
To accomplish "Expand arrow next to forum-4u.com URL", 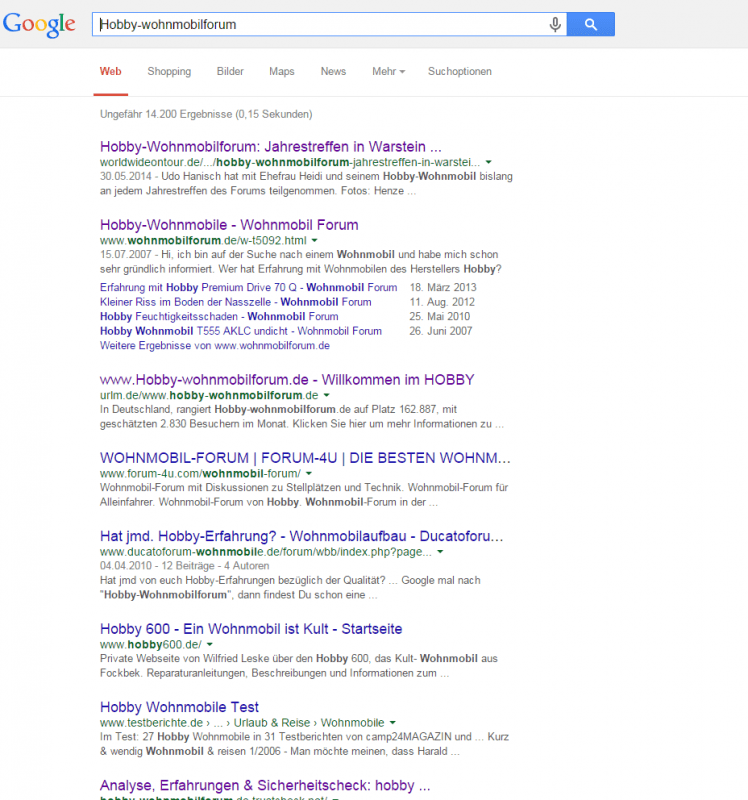I will [x=309, y=473].
